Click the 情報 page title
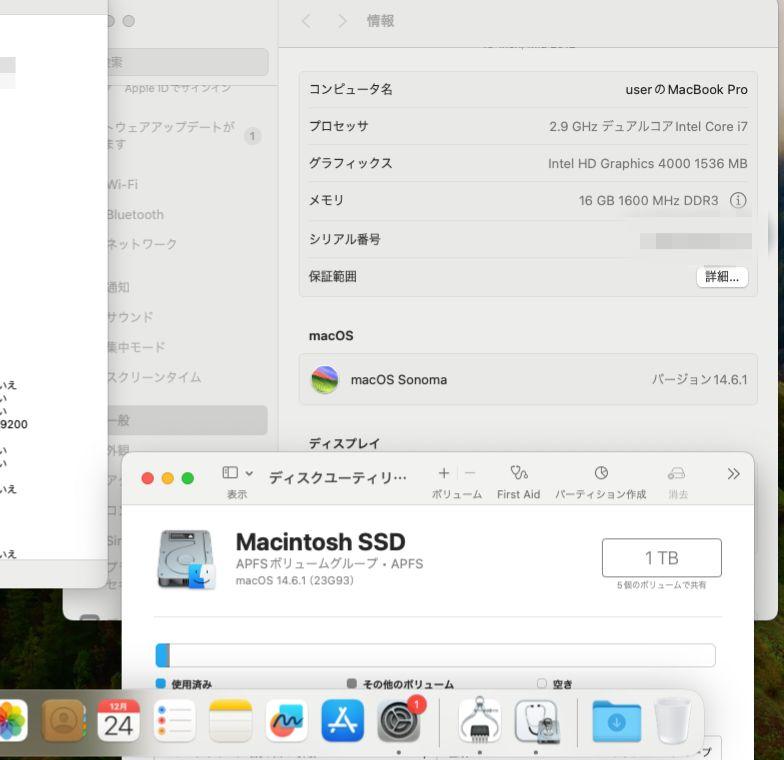The width and height of the screenshot is (784, 760). [x=380, y=21]
